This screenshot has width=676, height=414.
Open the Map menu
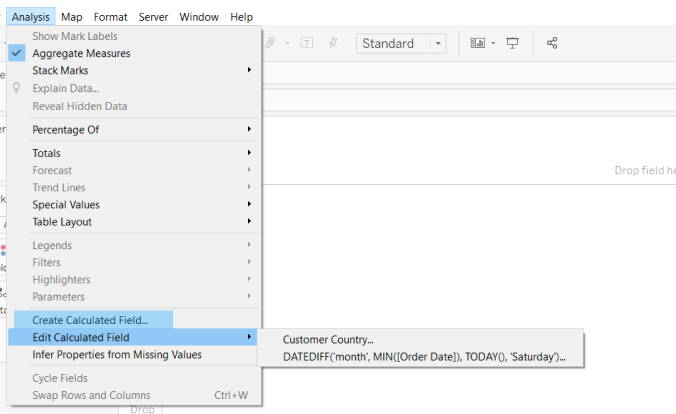(x=72, y=17)
